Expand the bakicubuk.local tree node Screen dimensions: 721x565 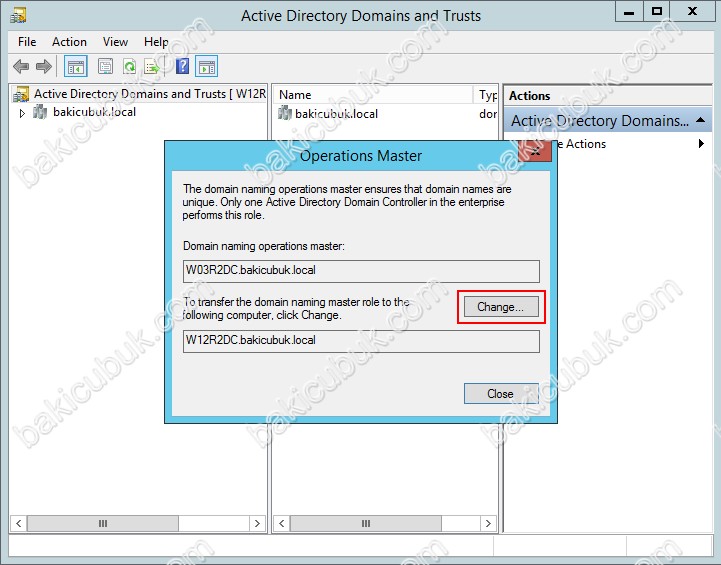[x=22, y=113]
